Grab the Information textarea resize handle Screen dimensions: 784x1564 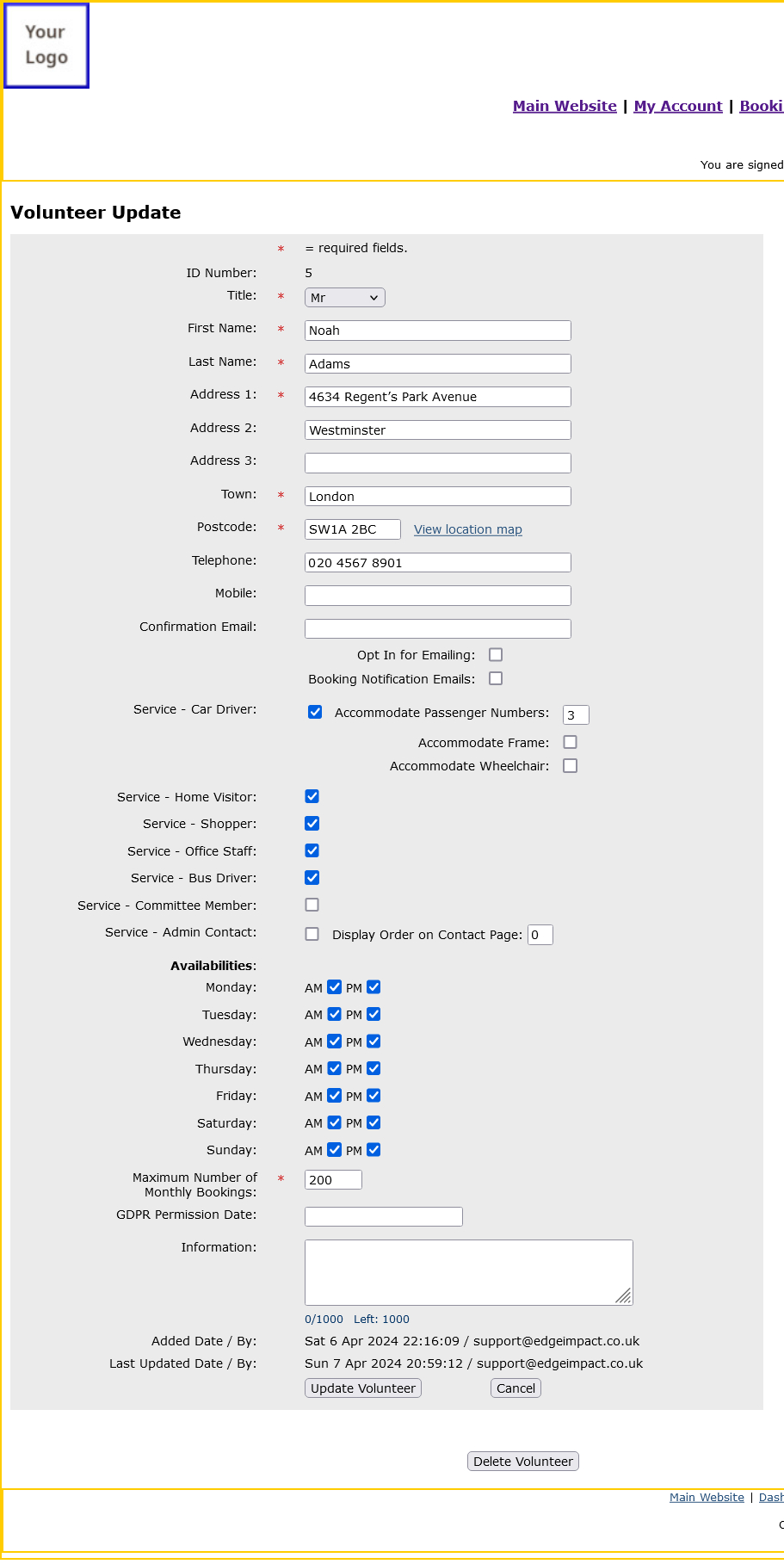624,1296
